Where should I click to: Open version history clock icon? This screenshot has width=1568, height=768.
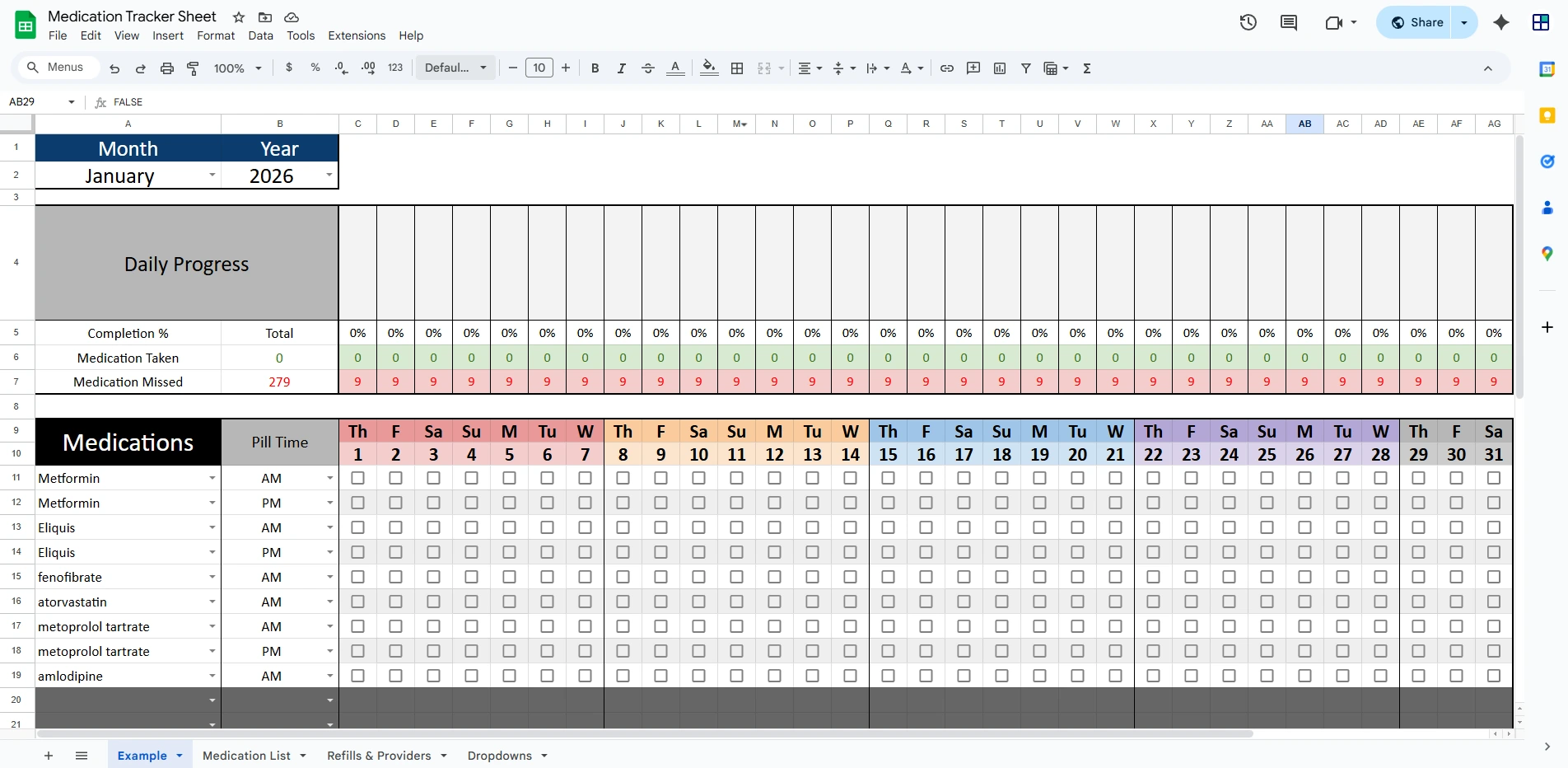pyautogui.click(x=1248, y=23)
